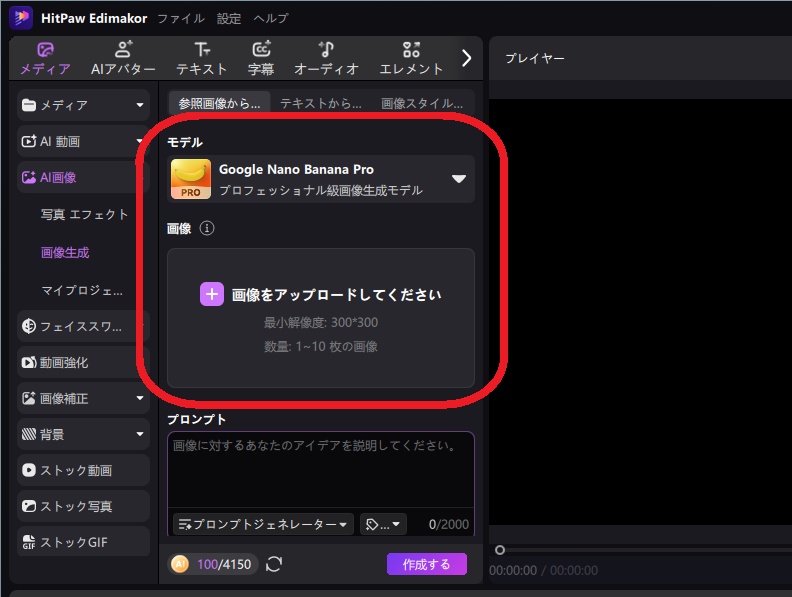792x597 pixels.
Task: Expand the メディア sidebar dropdown arrow
Action: (140, 105)
